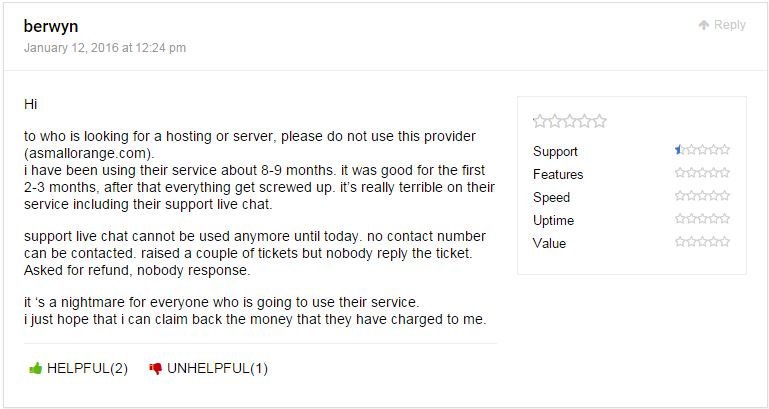Click the Speed label in ratings box
769x409 pixels.
tap(551, 198)
